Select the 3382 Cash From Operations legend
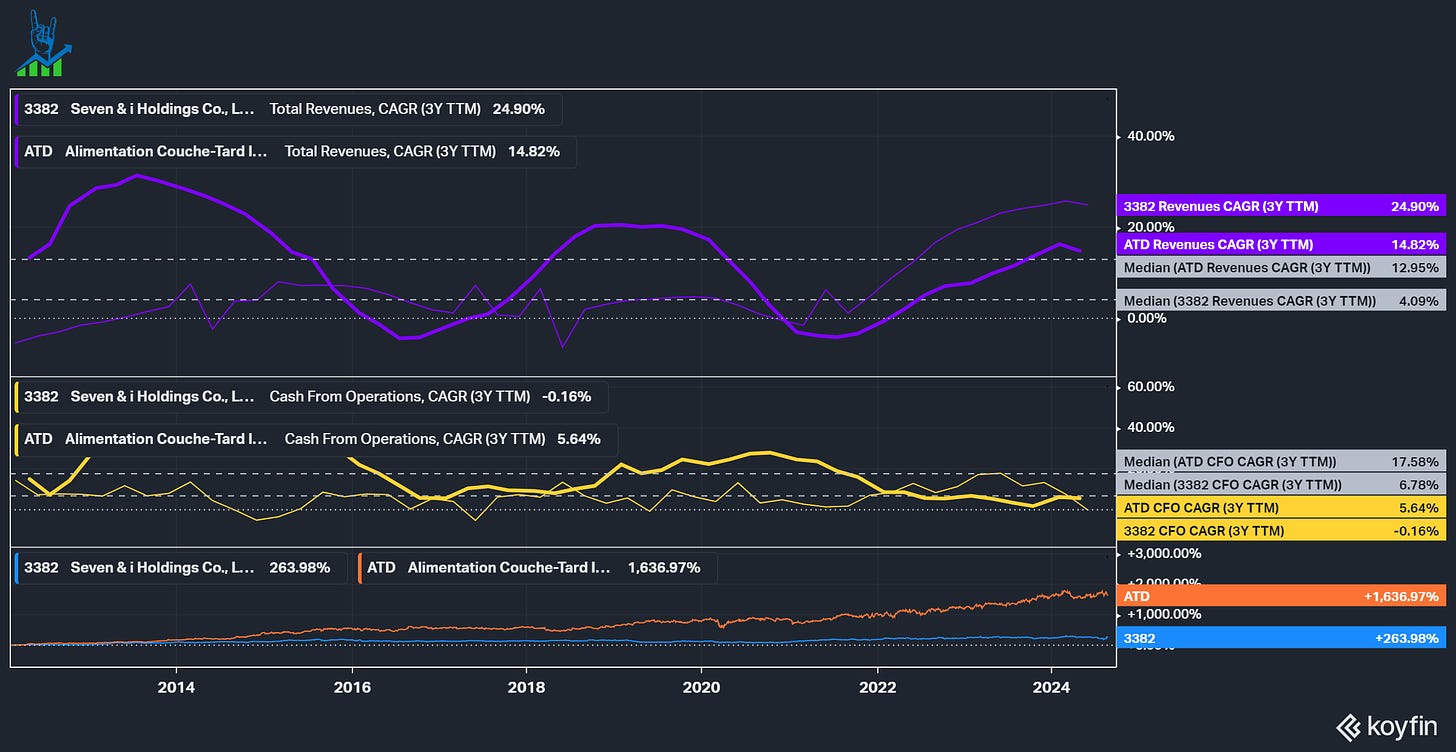Viewport: 1456px width, 752px height. (x=311, y=397)
